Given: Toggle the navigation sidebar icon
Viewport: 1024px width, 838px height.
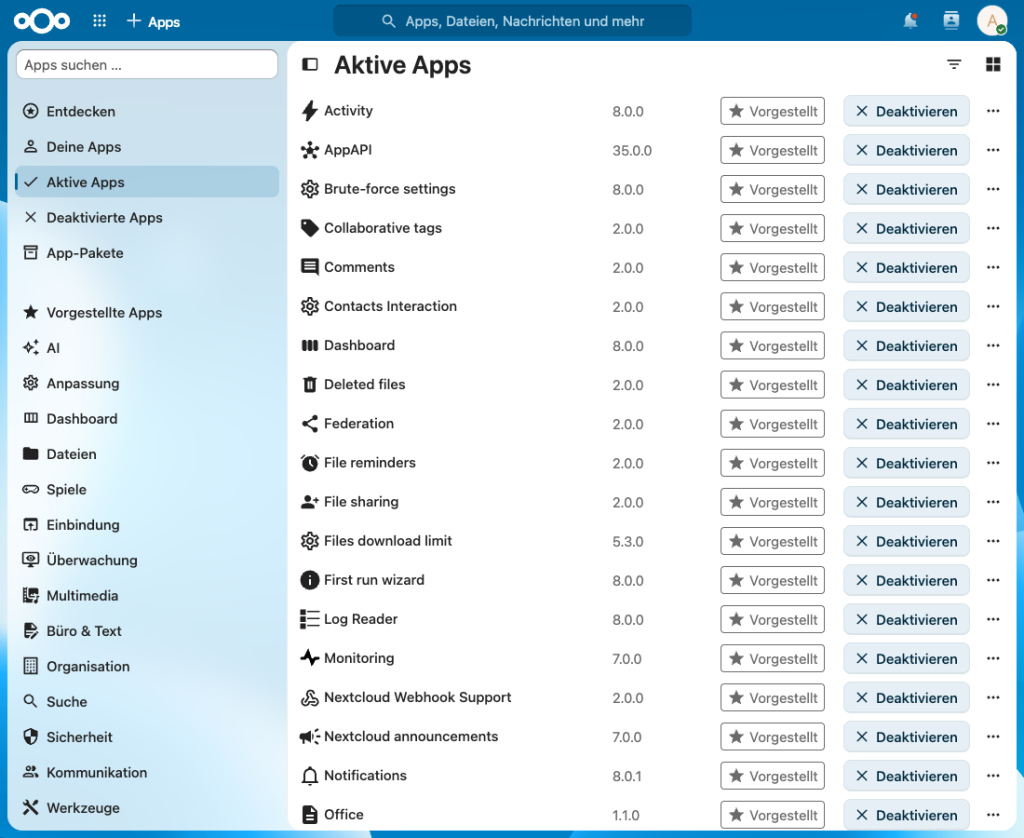Looking at the screenshot, I should pyautogui.click(x=310, y=65).
